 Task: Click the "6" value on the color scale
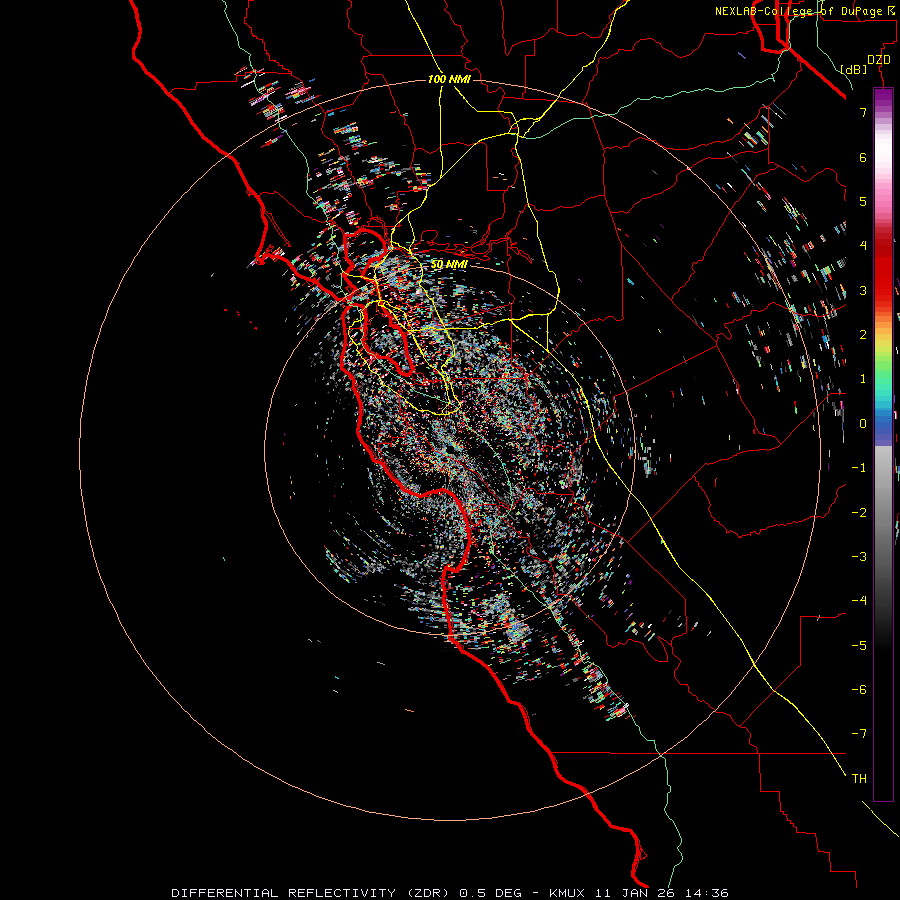click(863, 157)
